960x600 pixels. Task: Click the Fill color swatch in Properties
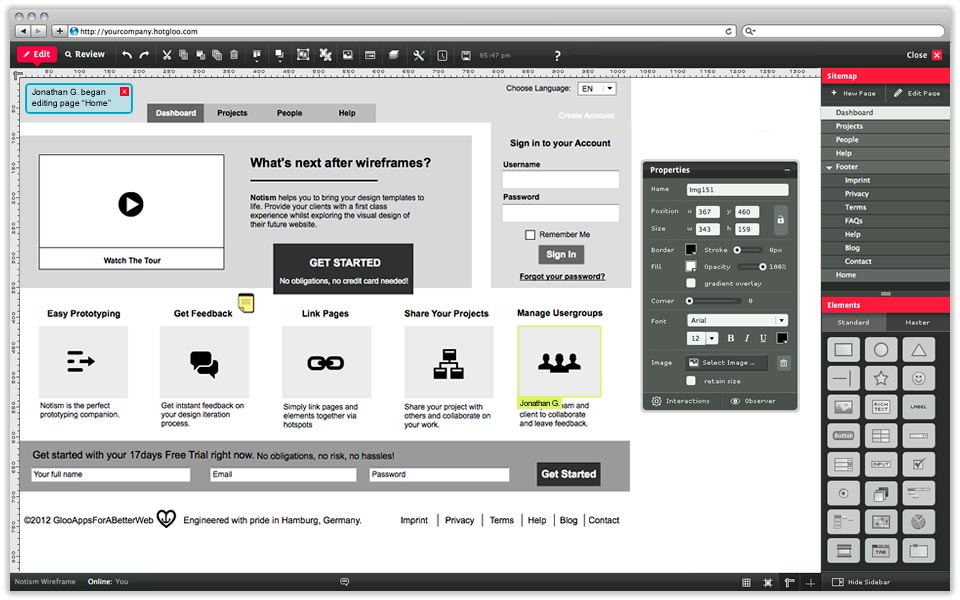pyautogui.click(x=690, y=265)
